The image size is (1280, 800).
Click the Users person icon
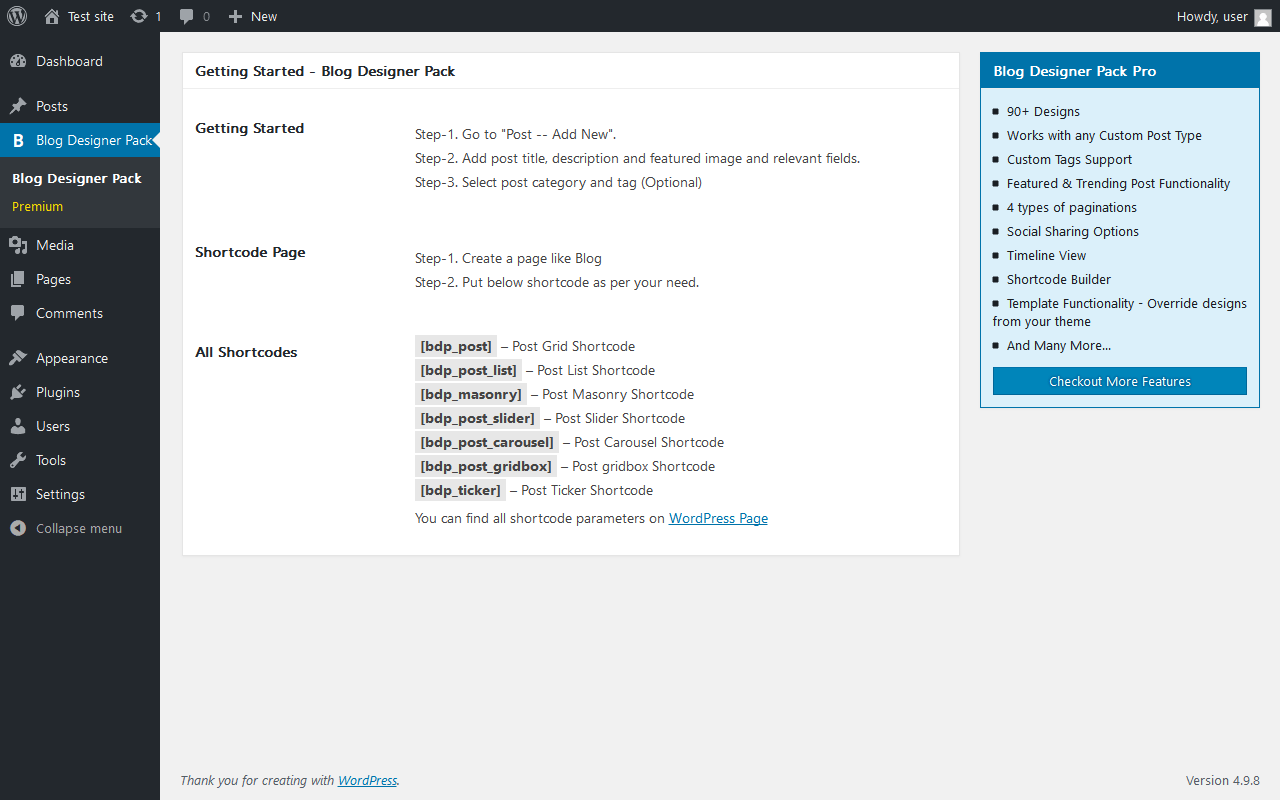[x=18, y=426]
